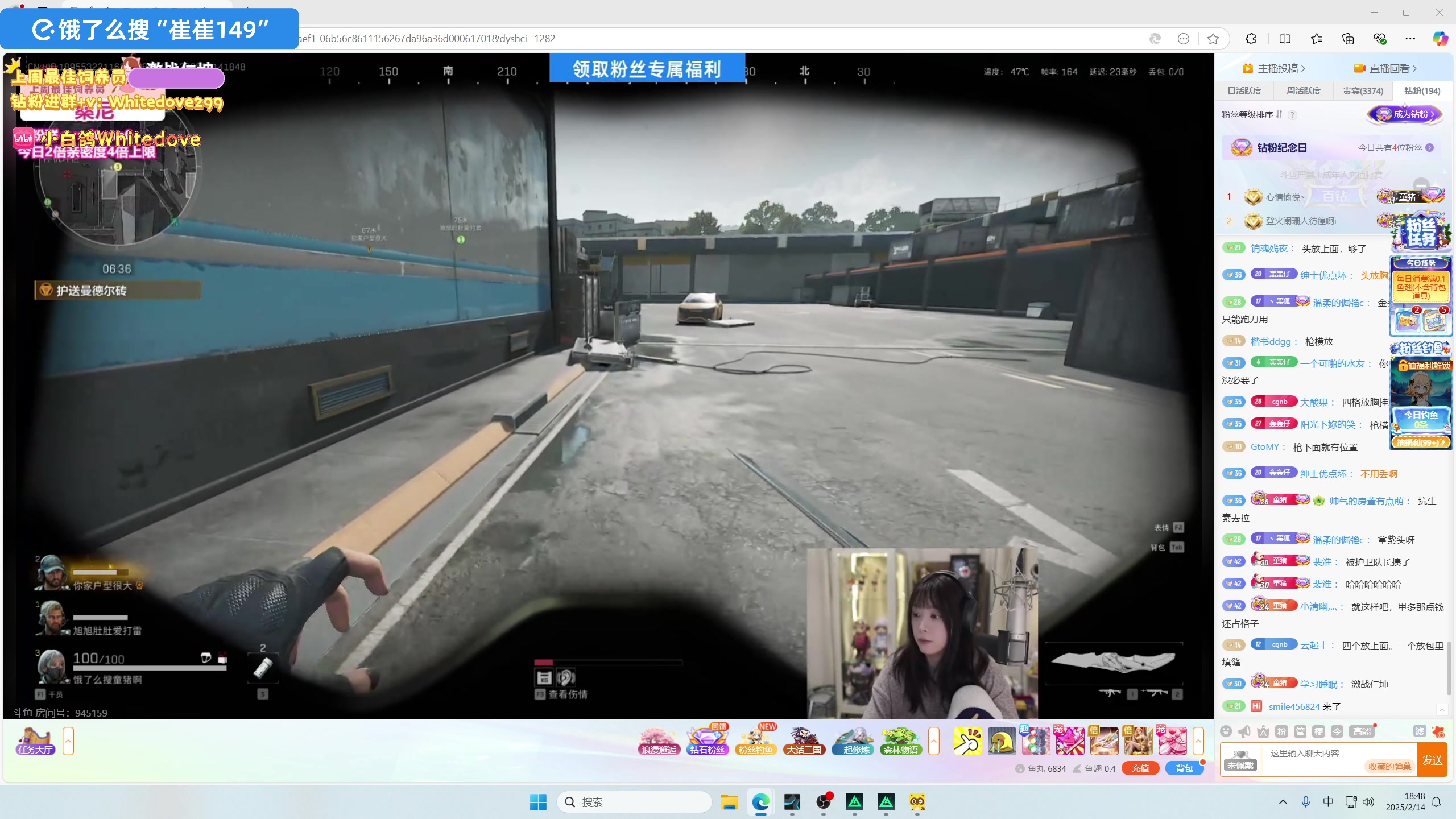Open the 滤 danmaku filter icon
This screenshot has height=819, width=1456.
(x=1420, y=731)
